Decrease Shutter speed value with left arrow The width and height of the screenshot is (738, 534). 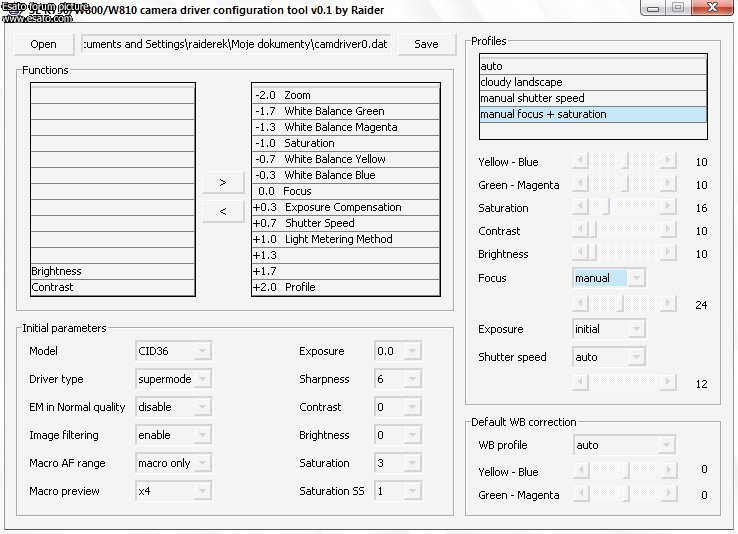580,383
